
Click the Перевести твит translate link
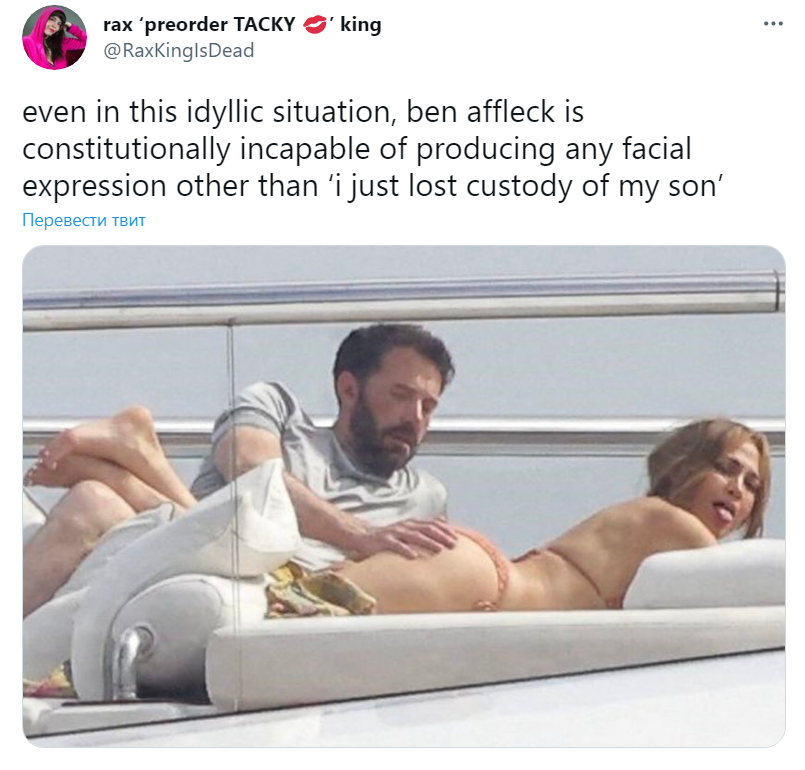pyautogui.click(x=84, y=220)
